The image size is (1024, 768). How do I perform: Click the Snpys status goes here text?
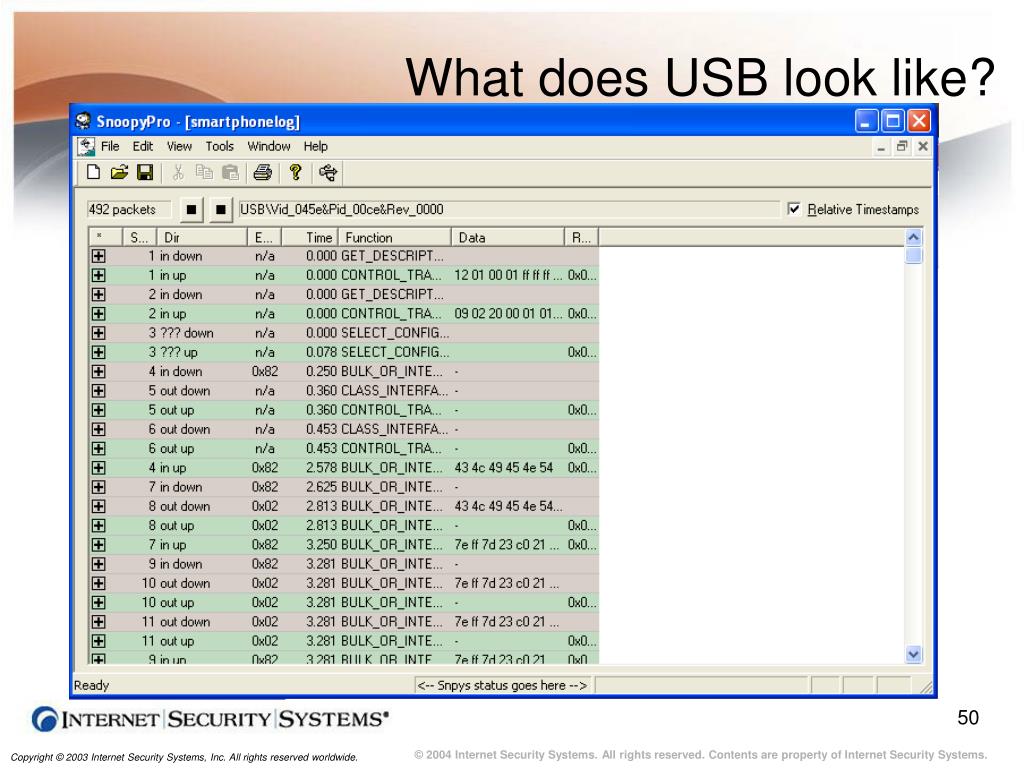(502, 685)
